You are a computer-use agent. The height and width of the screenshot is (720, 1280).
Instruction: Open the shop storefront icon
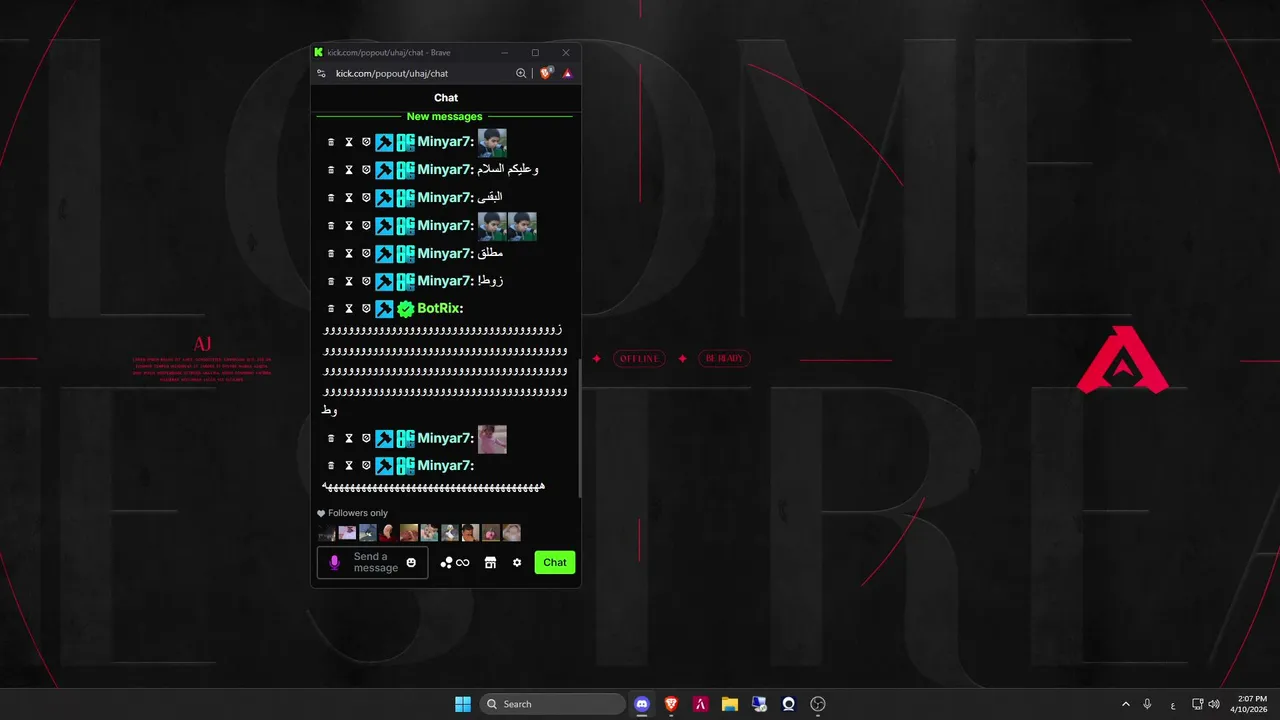point(490,563)
